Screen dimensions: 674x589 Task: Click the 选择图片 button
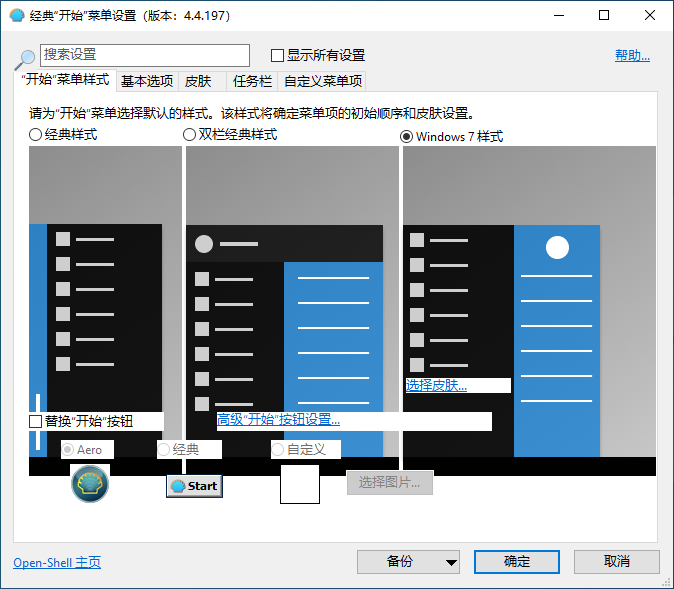[x=389, y=482]
